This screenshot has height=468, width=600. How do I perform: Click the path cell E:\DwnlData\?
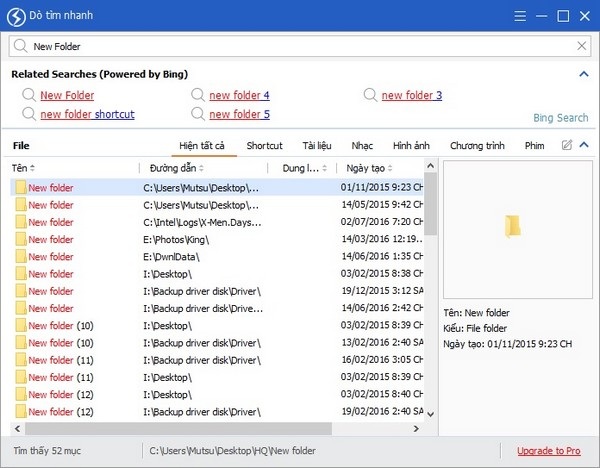coord(171,256)
